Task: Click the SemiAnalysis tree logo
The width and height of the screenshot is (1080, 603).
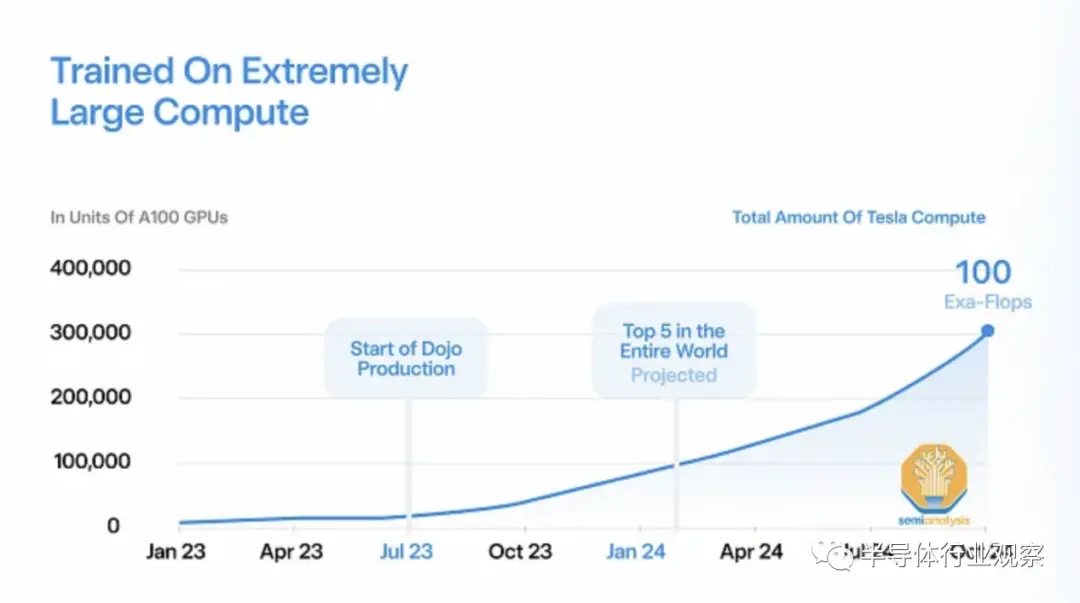Action: coord(935,482)
